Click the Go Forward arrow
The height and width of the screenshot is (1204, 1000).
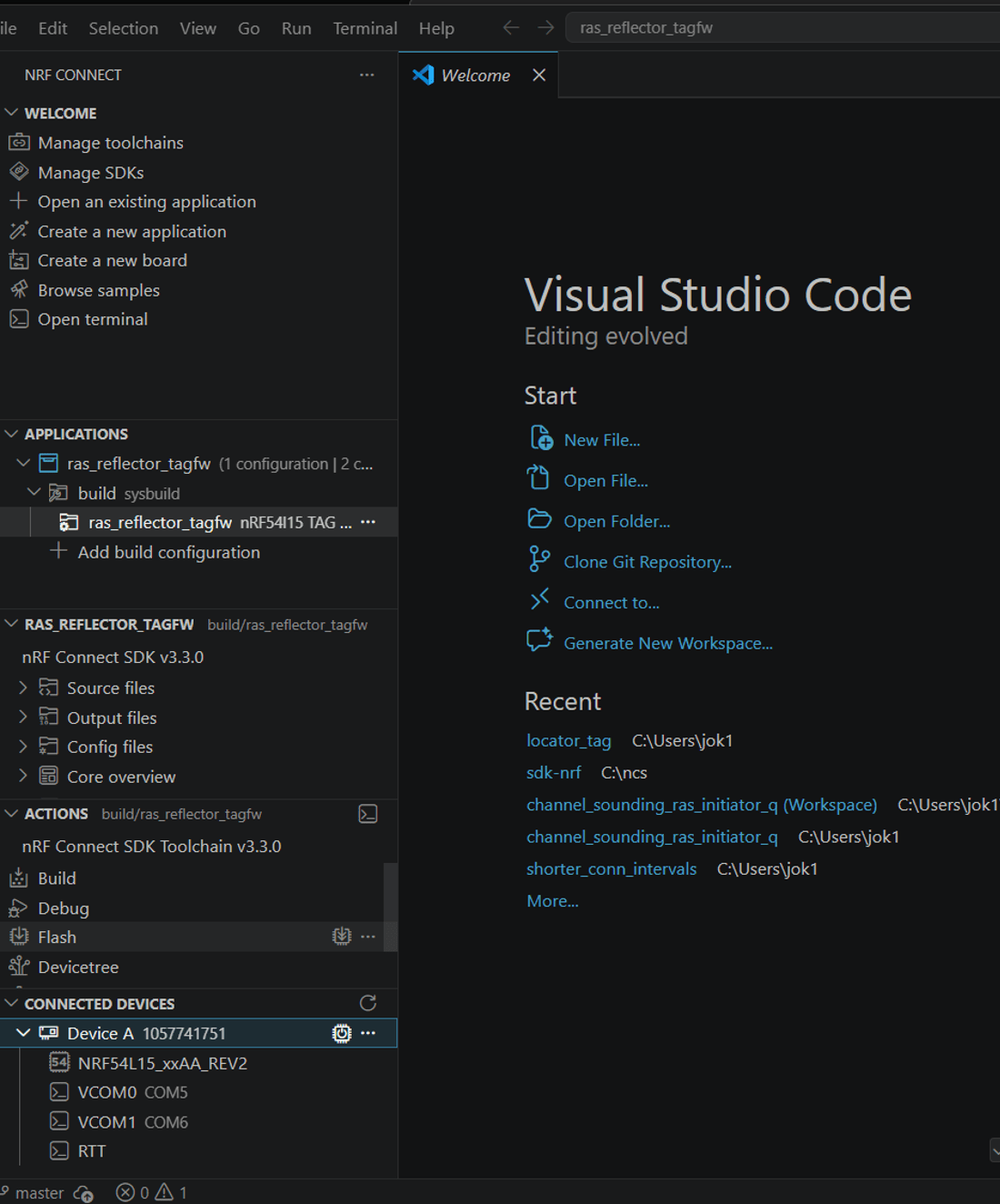point(545,27)
